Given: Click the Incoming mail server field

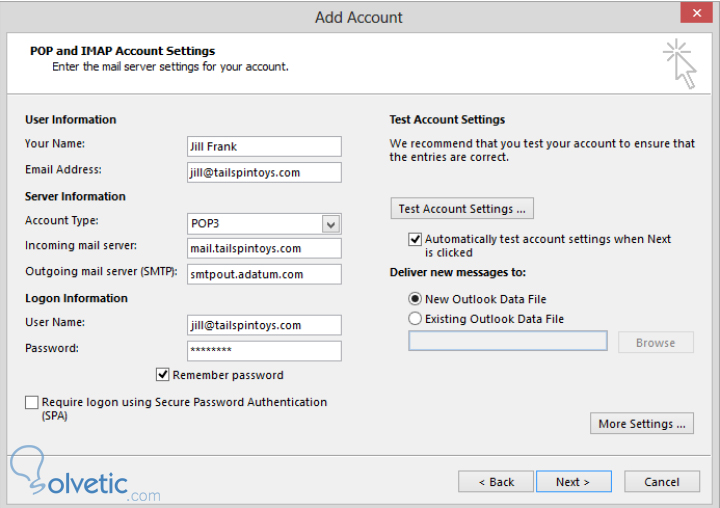Looking at the screenshot, I should 264,249.
